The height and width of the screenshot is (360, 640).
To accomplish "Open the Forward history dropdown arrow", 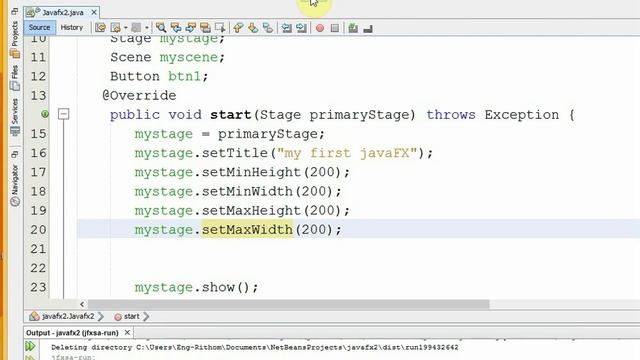I will point(147,28).
